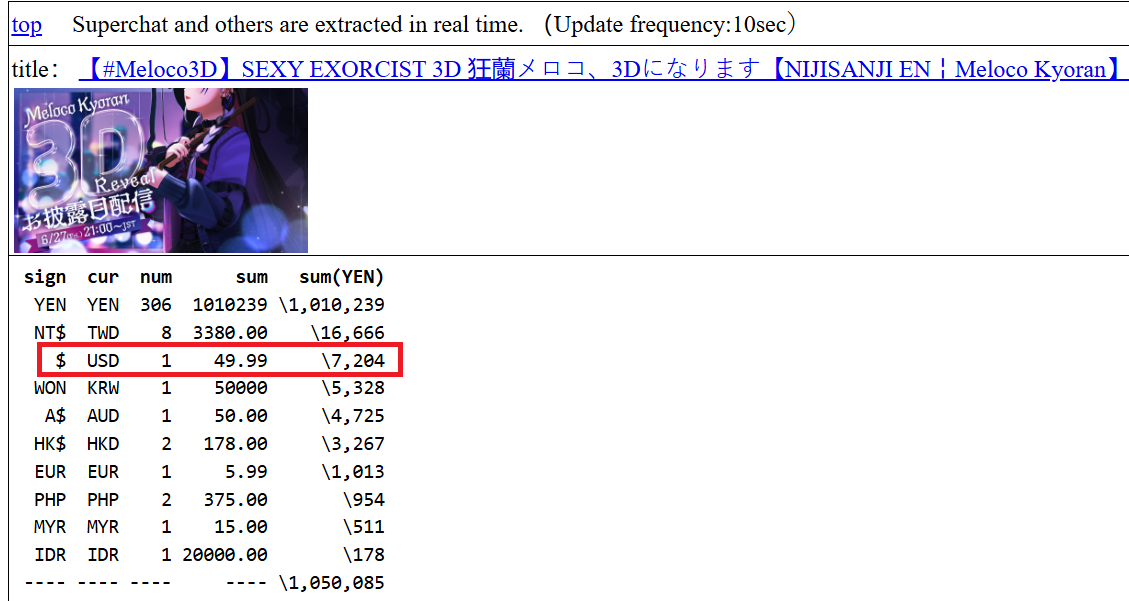1129x601 pixels.
Task: Click the NT$ sign cell
Action: pyautogui.click(x=50, y=333)
